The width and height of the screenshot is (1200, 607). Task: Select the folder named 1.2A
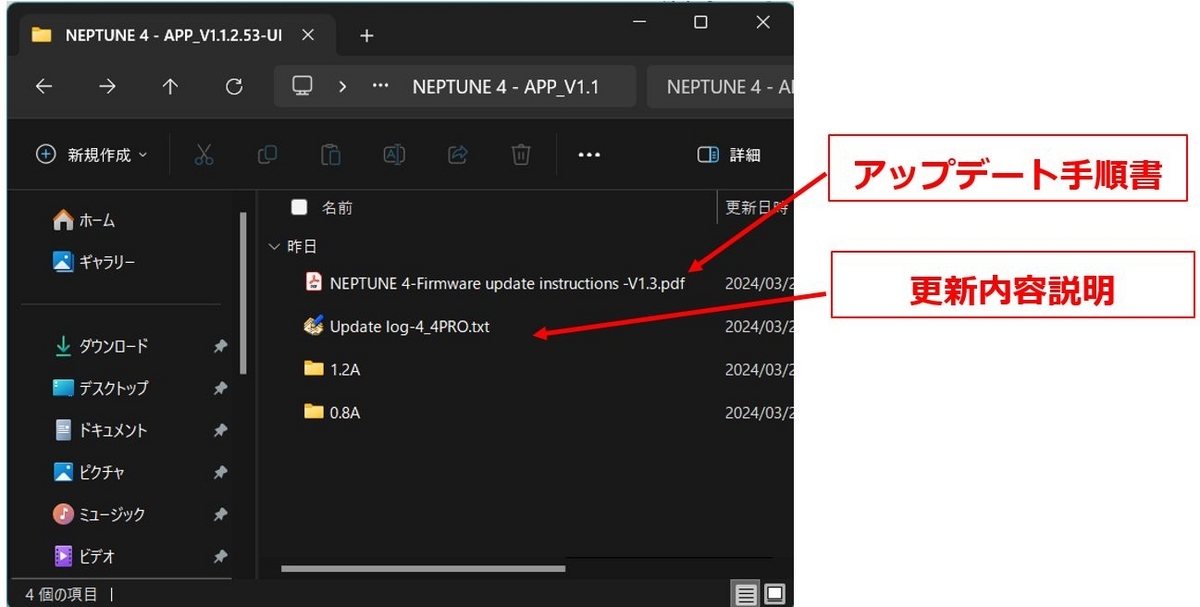click(345, 369)
